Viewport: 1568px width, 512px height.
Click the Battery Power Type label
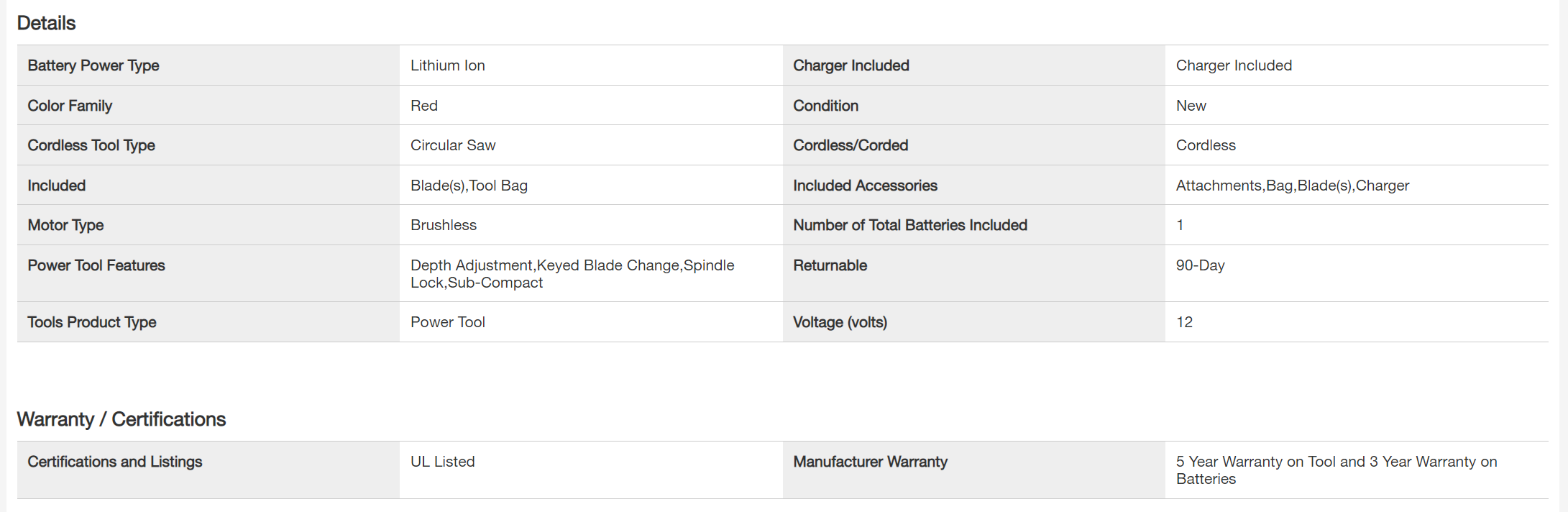[93, 65]
